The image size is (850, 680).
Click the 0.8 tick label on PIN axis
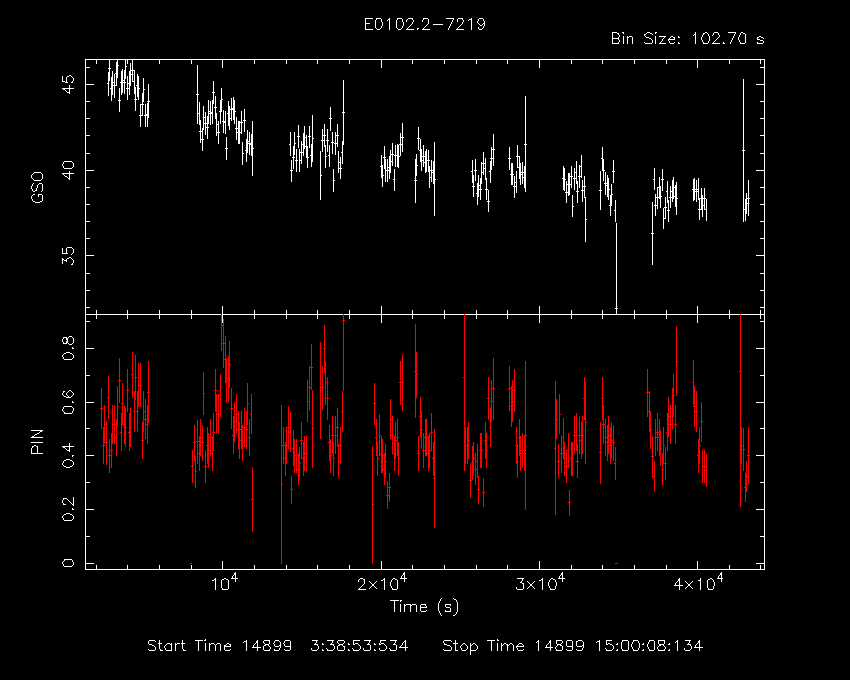click(68, 349)
